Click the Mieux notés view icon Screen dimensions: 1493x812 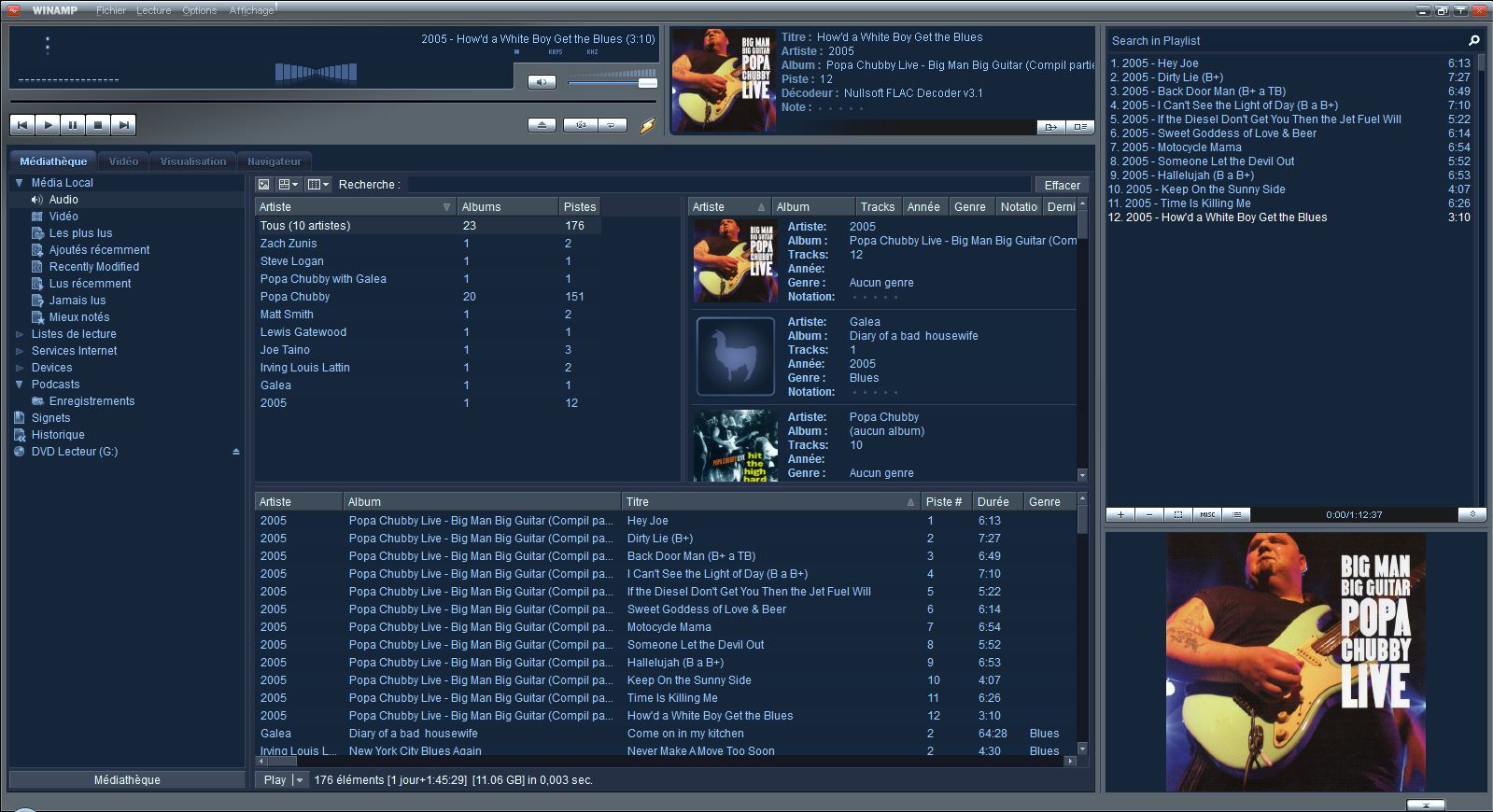(37, 317)
